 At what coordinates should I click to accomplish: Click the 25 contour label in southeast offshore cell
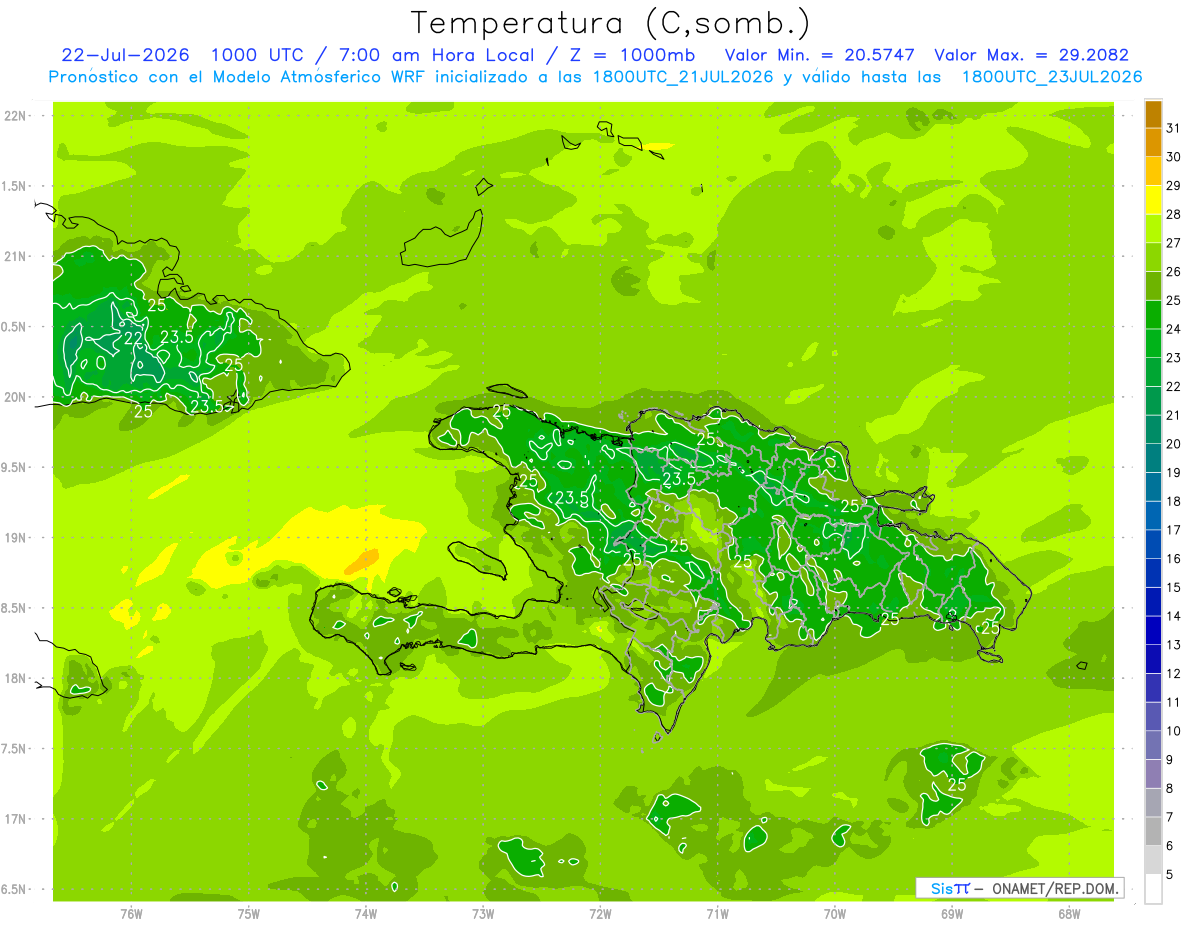point(957,785)
